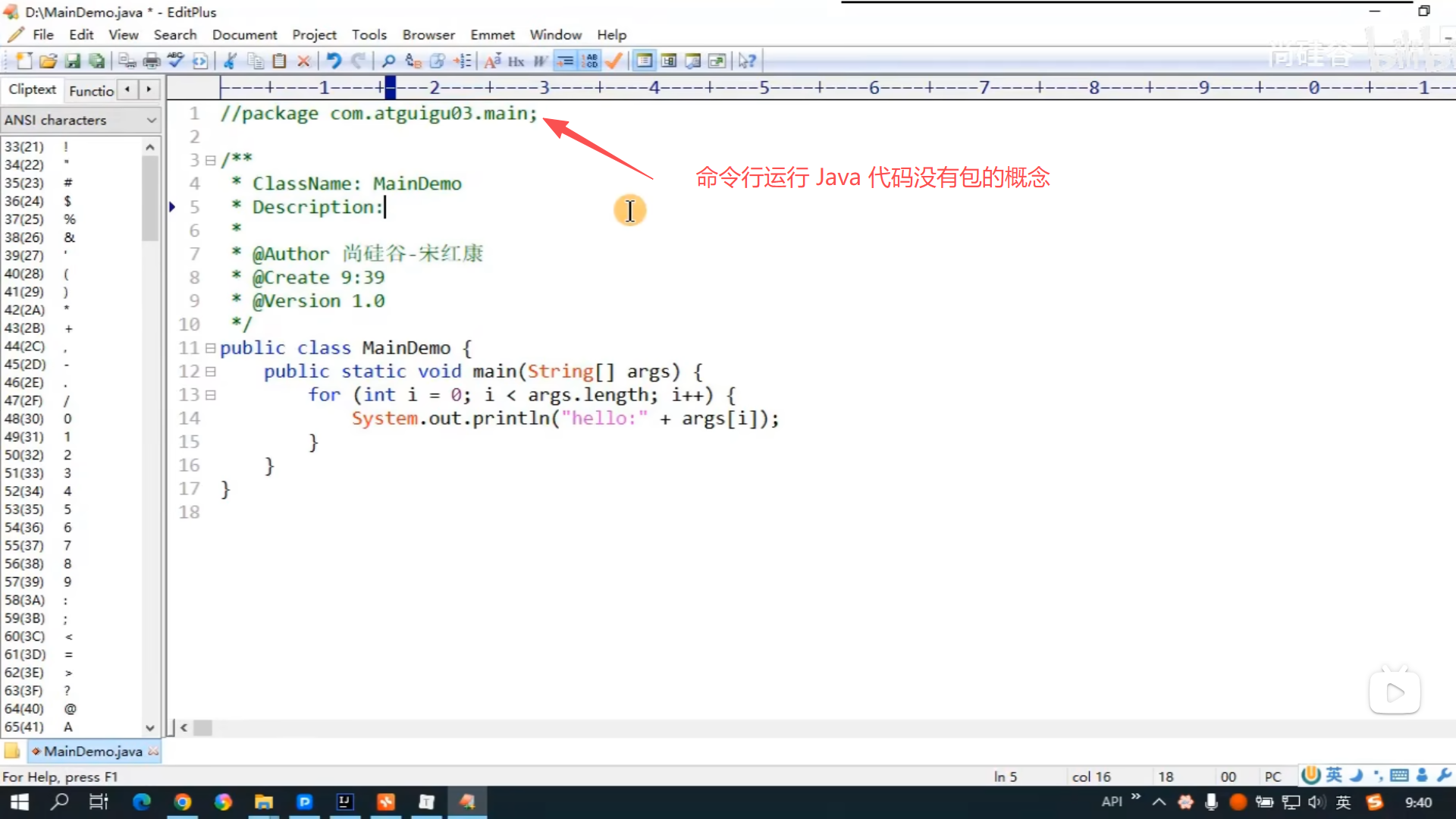Select the MainDemo.java document tab
The height and width of the screenshot is (819, 1456).
[93, 751]
